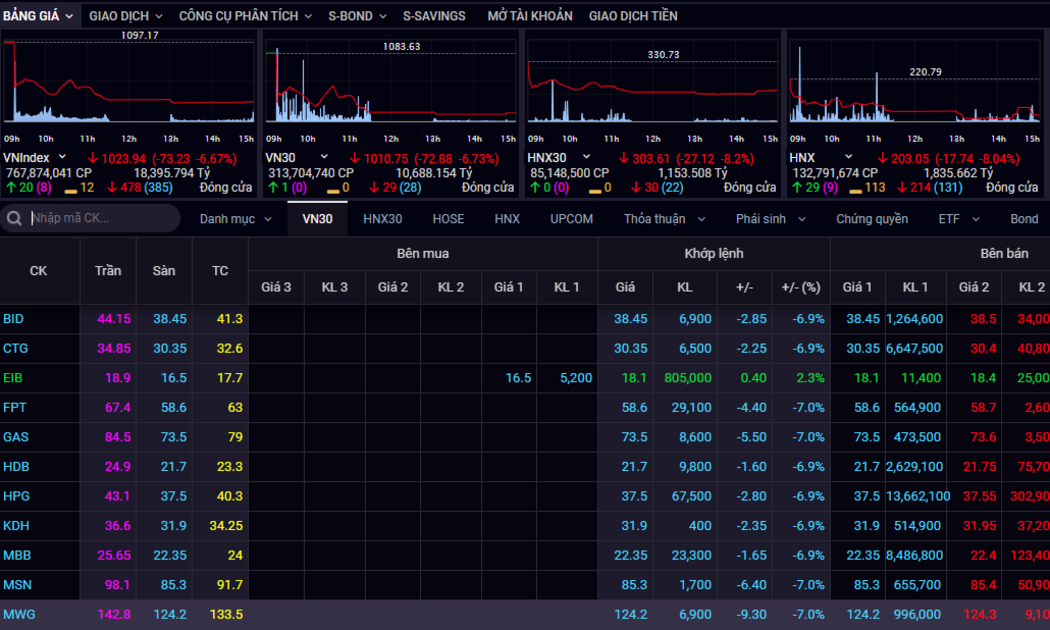The height and width of the screenshot is (630, 1050).
Task: Open the Phái sinh tab dropdown
Action: point(769,218)
